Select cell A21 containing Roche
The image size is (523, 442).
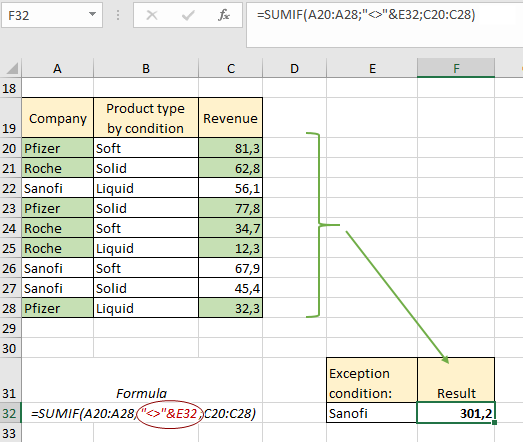(58, 168)
